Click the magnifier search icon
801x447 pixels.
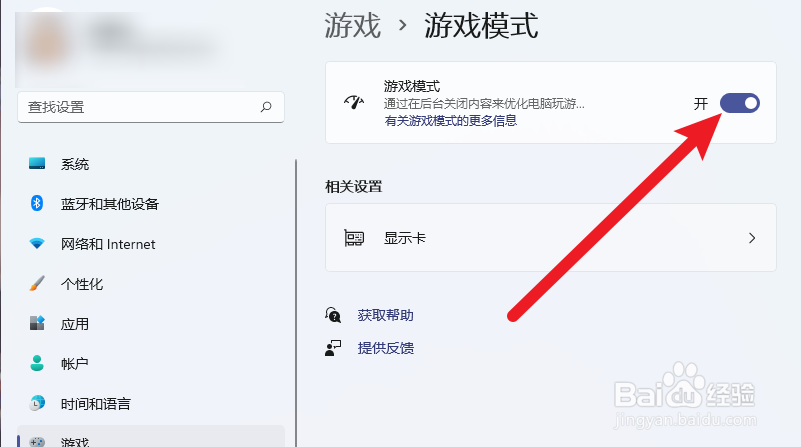(266, 107)
